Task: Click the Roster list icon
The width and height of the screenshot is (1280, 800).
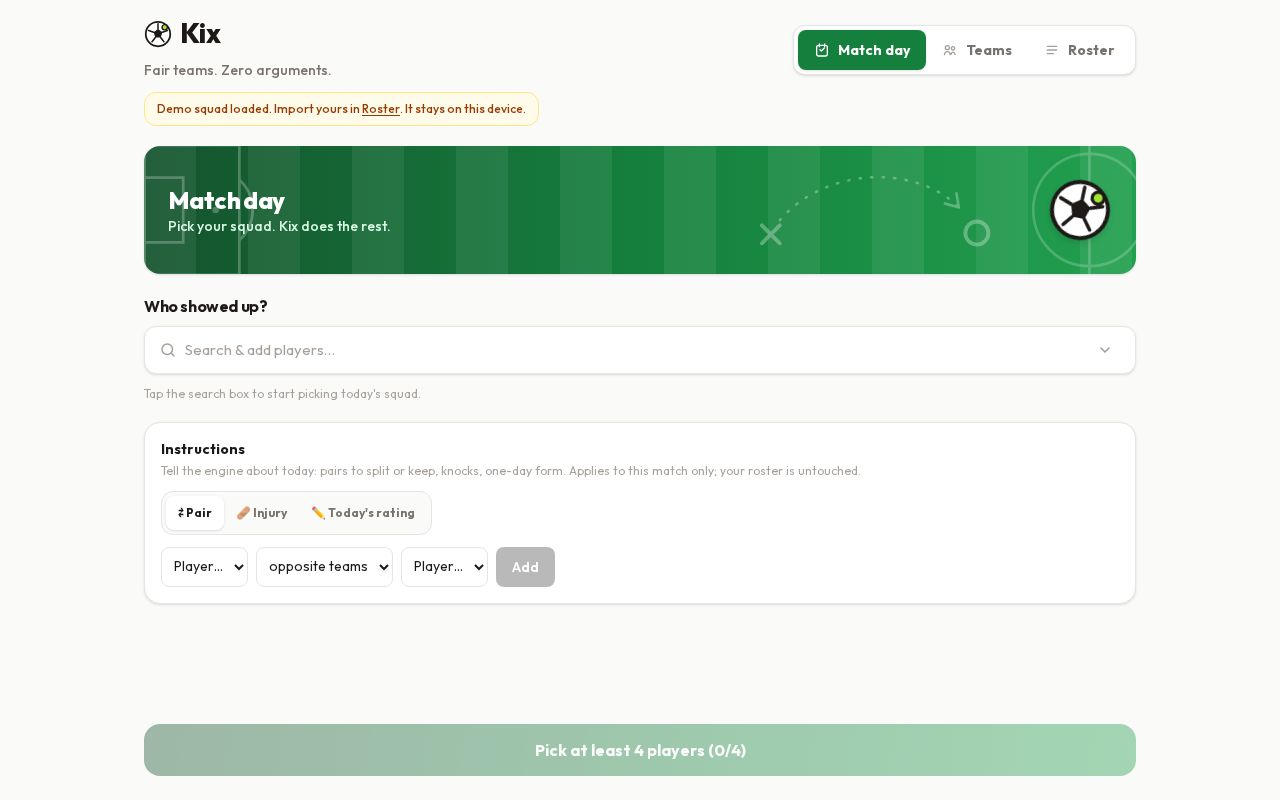Action: click(x=1052, y=50)
